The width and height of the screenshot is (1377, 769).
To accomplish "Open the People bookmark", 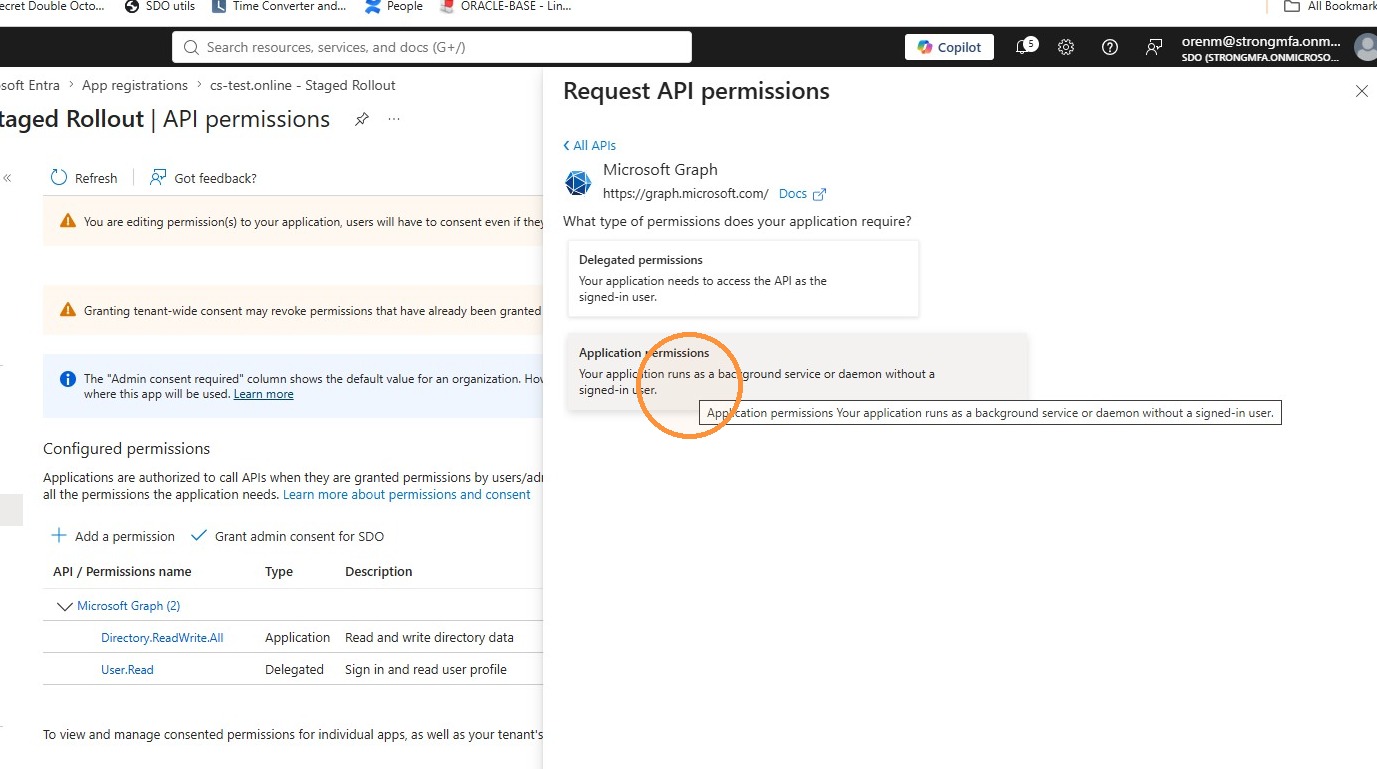I will tap(394, 6).
